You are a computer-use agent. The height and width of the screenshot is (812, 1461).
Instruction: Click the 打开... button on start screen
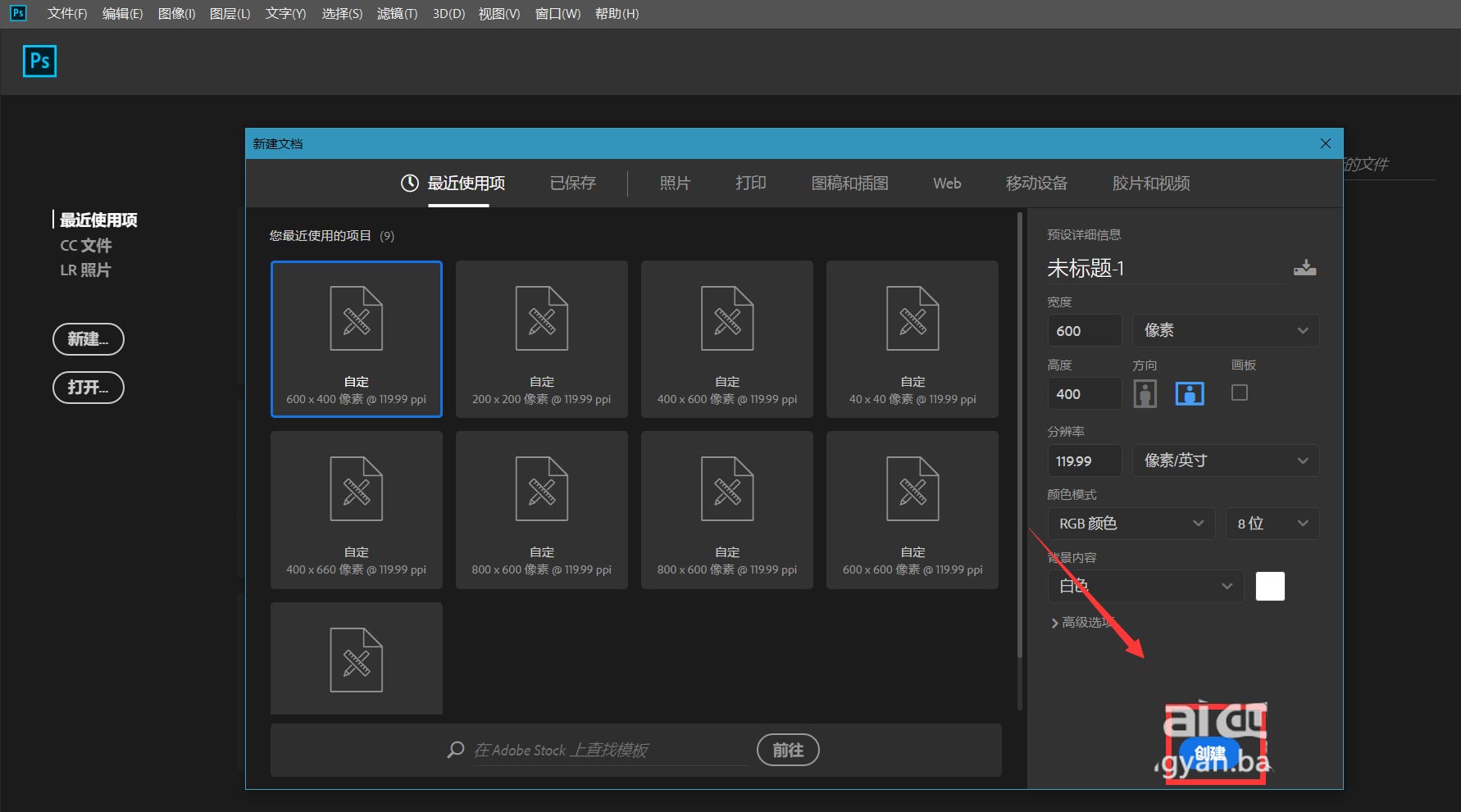89,388
